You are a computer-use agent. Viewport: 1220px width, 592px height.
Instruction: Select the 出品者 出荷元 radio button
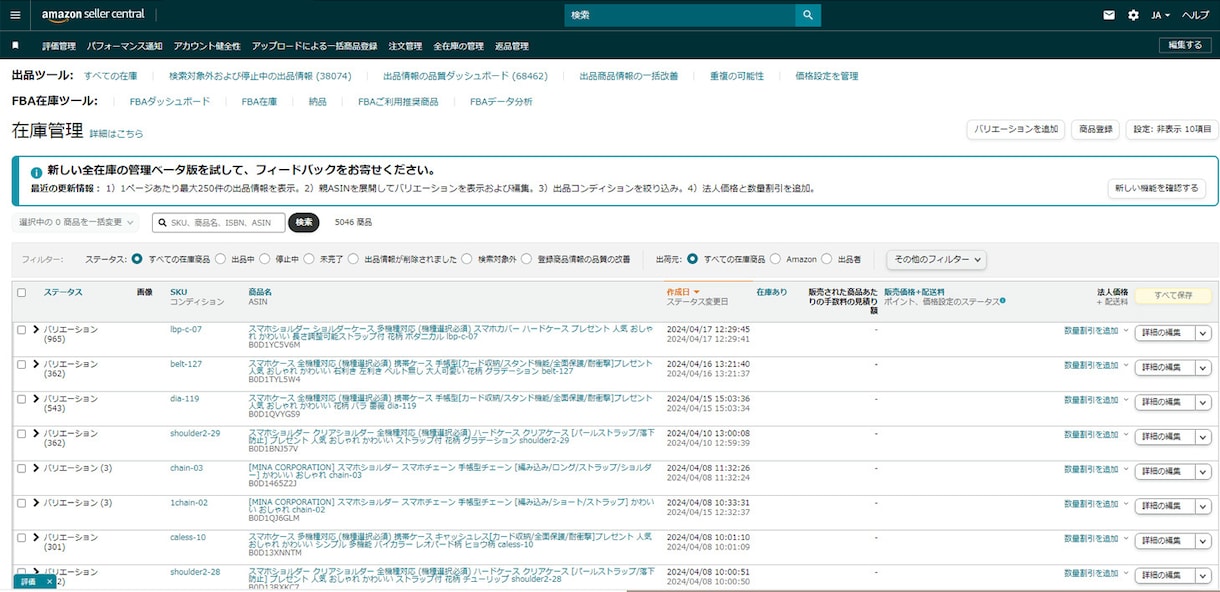(x=826, y=259)
